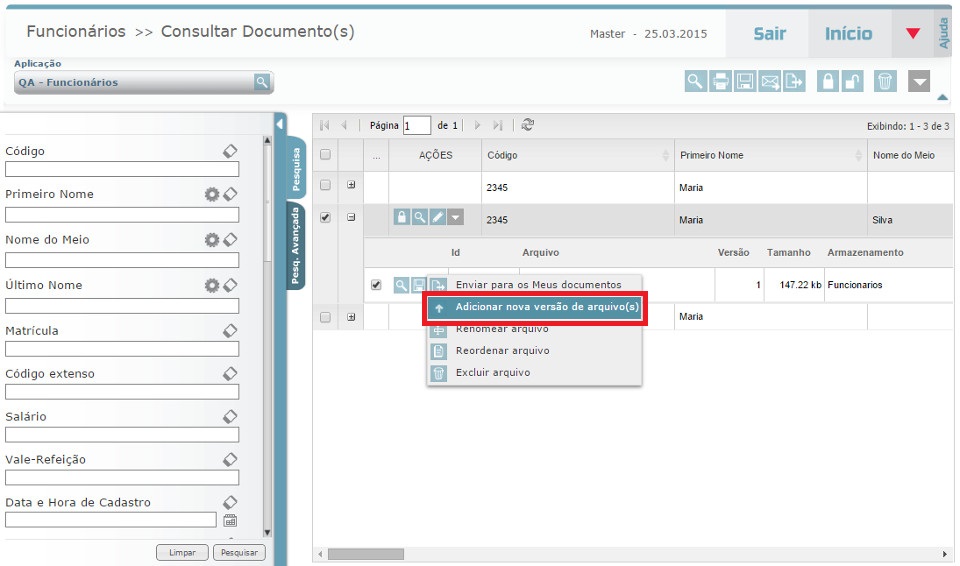This screenshot has width=960, height=566.
Task: Click the pencil edit icon in selected row
Action: [437, 218]
